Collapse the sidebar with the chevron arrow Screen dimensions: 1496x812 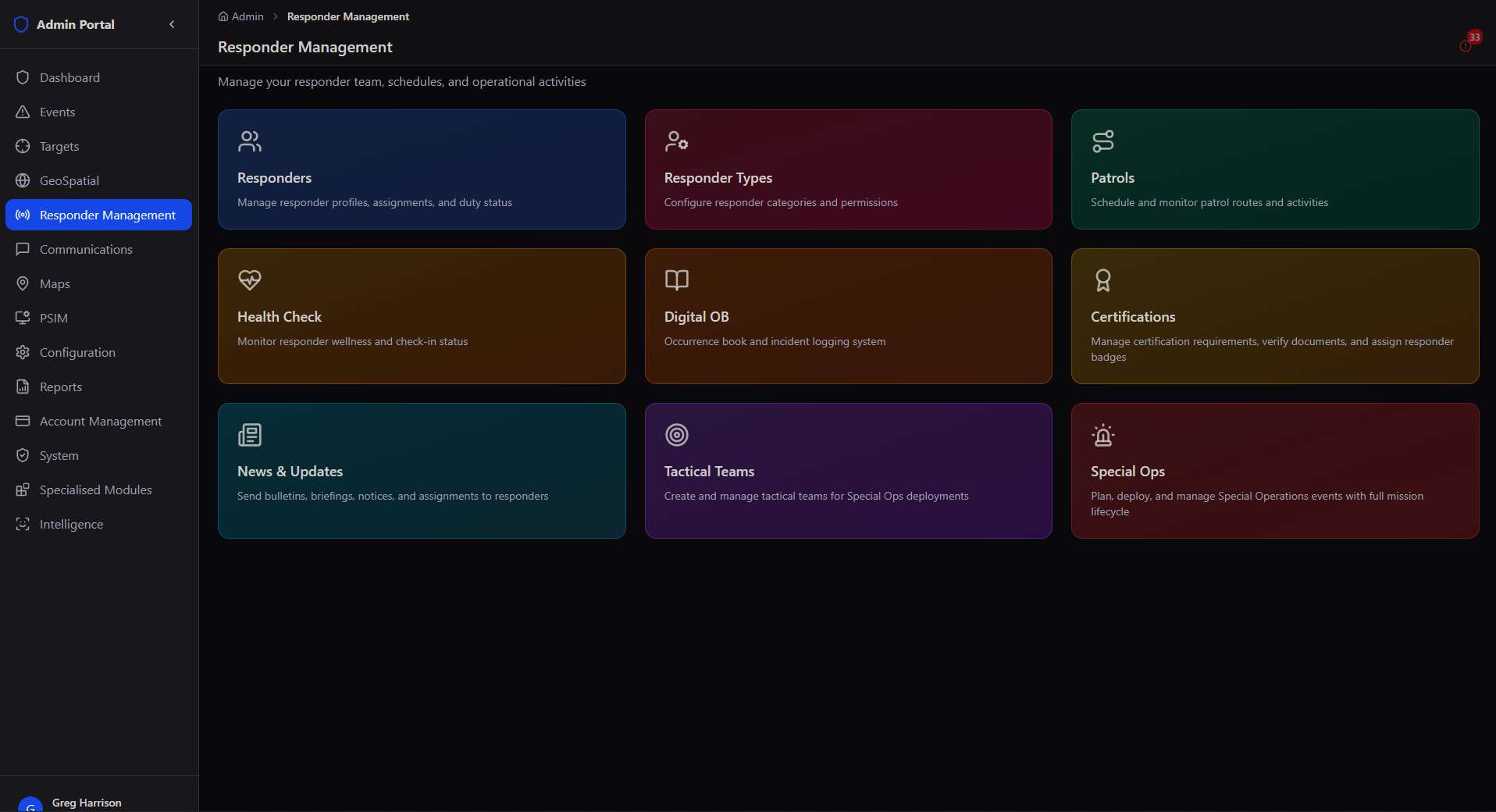(172, 24)
